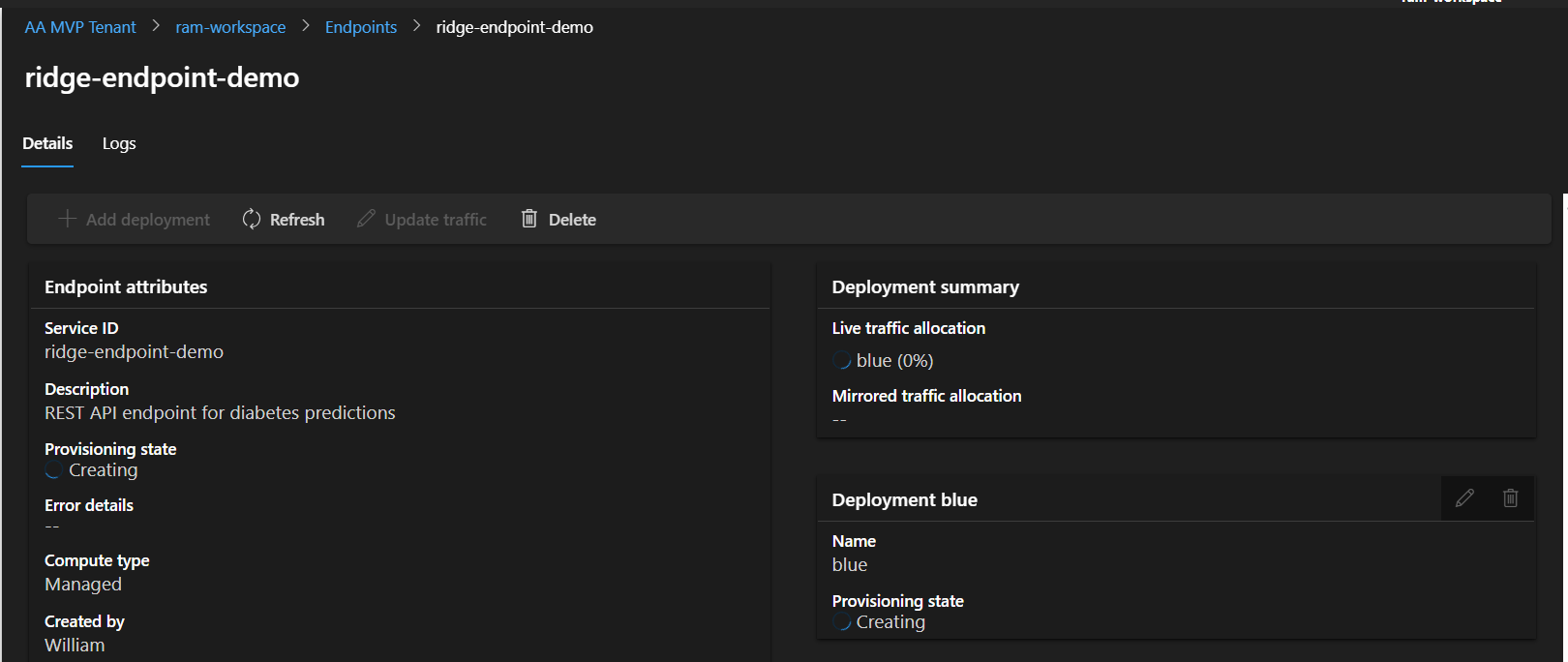The height and width of the screenshot is (662, 1568).
Task: Go back to Endpoints breadcrumb
Action: [x=361, y=27]
